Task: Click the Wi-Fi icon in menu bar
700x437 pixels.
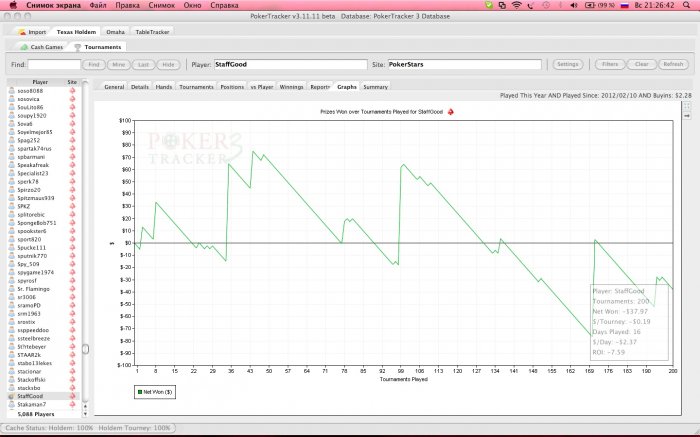Action: 516,6
